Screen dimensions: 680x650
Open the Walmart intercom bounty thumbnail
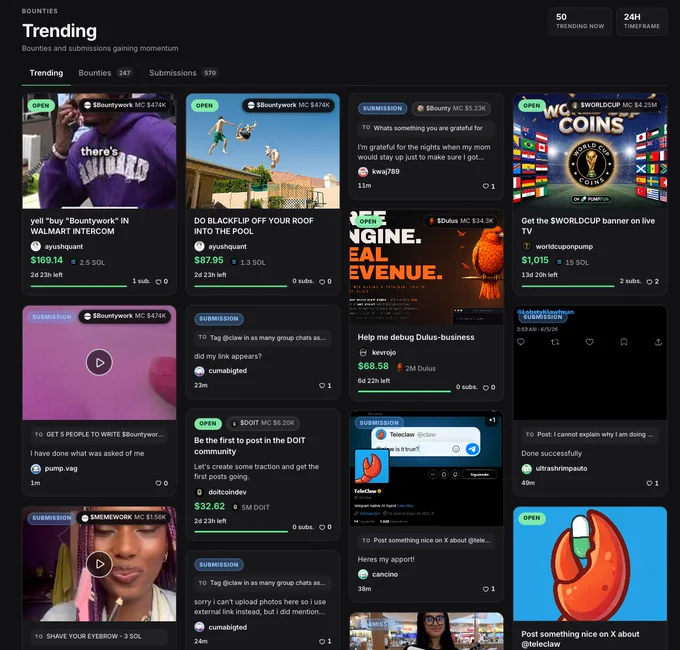99,151
